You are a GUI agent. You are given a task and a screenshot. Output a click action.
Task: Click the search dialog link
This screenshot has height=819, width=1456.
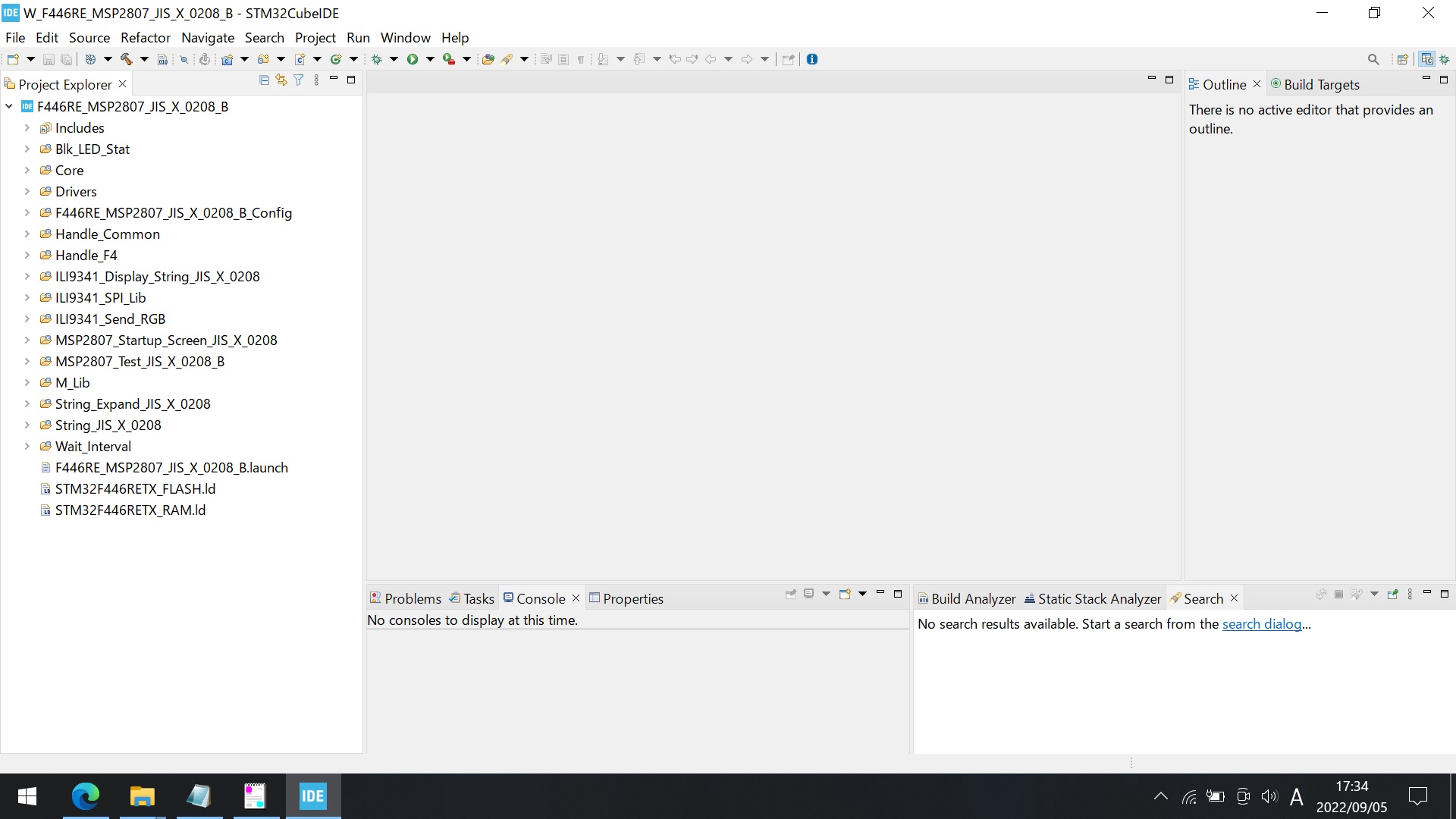coord(1262,624)
